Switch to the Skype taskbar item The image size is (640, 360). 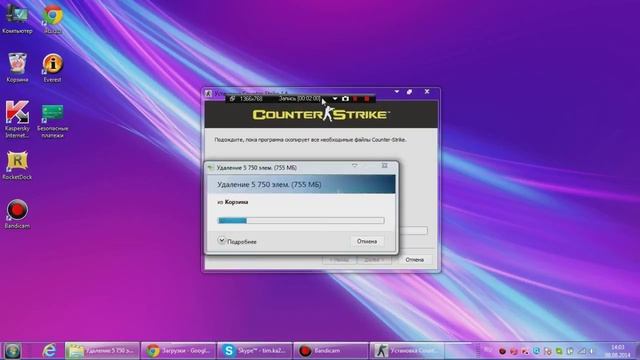[x=254, y=351]
